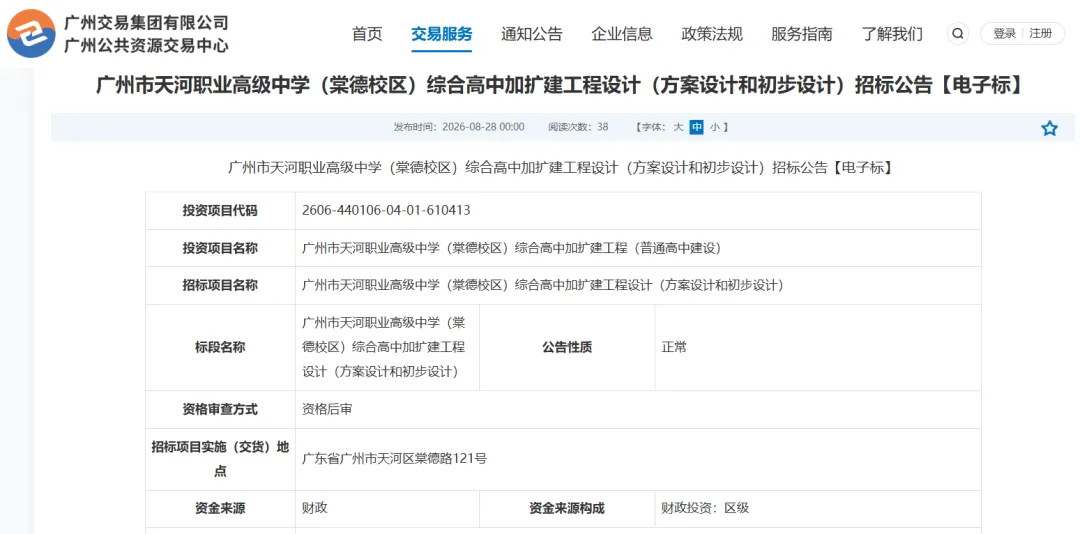This screenshot has height=534, width=1080.
Task: Open the 服务指南 menu
Action: 802,34
